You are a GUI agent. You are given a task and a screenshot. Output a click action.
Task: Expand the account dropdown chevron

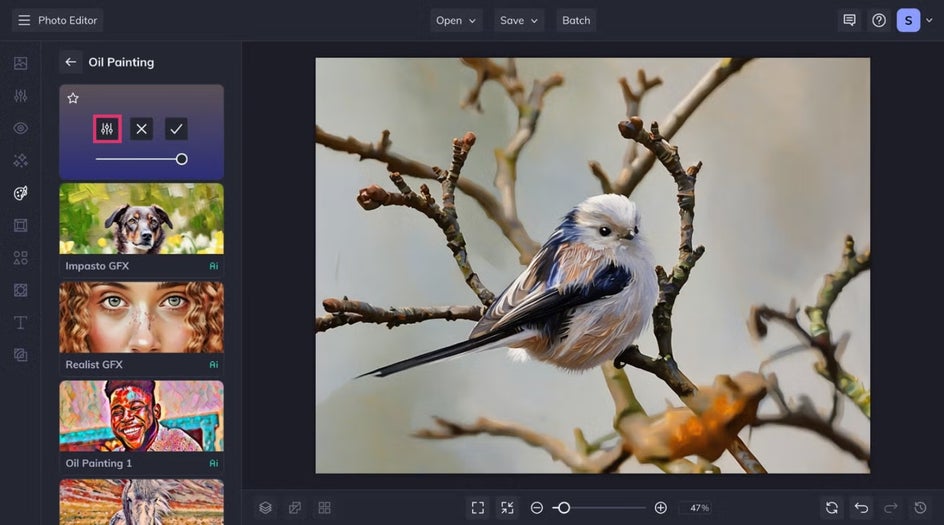pyautogui.click(x=929, y=20)
